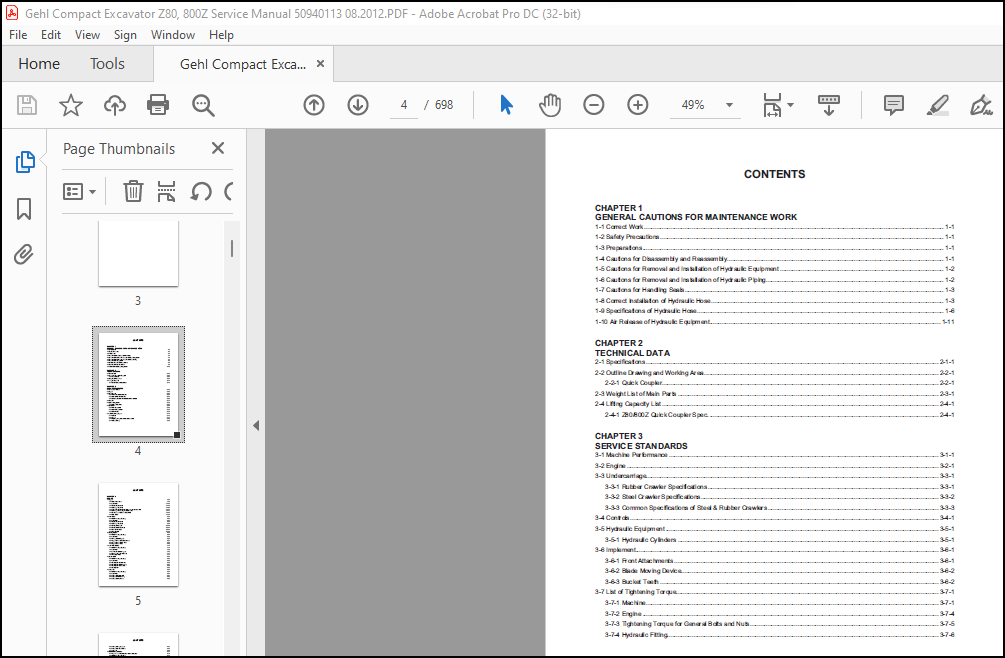Image resolution: width=1005 pixels, height=658 pixels.
Task: Select page 5 thumbnail
Action: click(x=138, y=534)
